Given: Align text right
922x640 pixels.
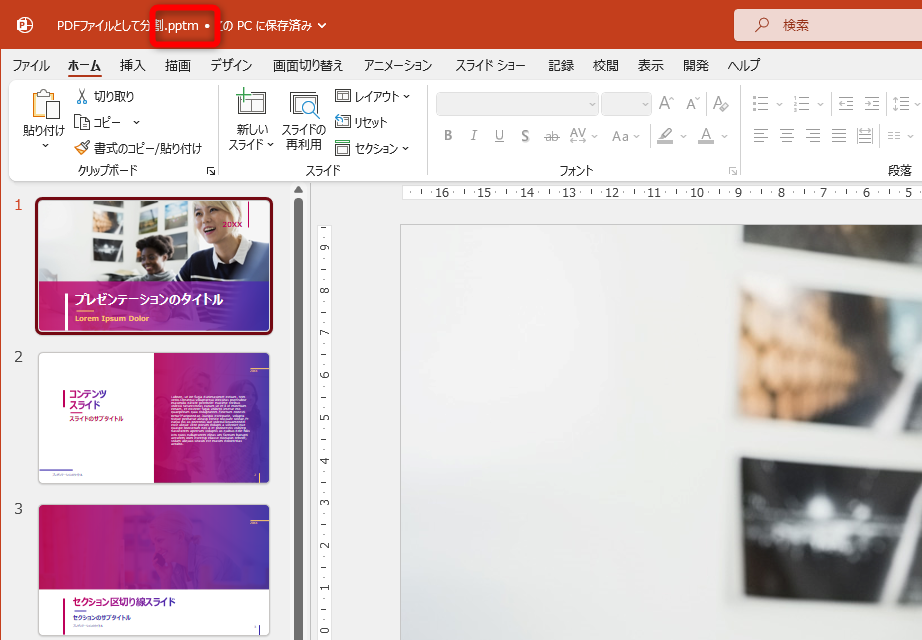Looking at the screenshot, I should tap(813, 136).
